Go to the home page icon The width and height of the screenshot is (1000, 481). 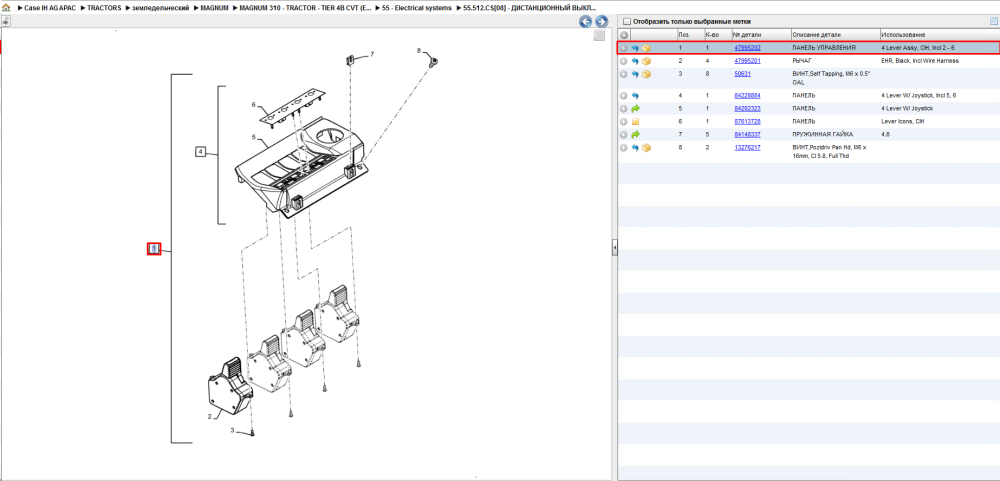(6, 8)
